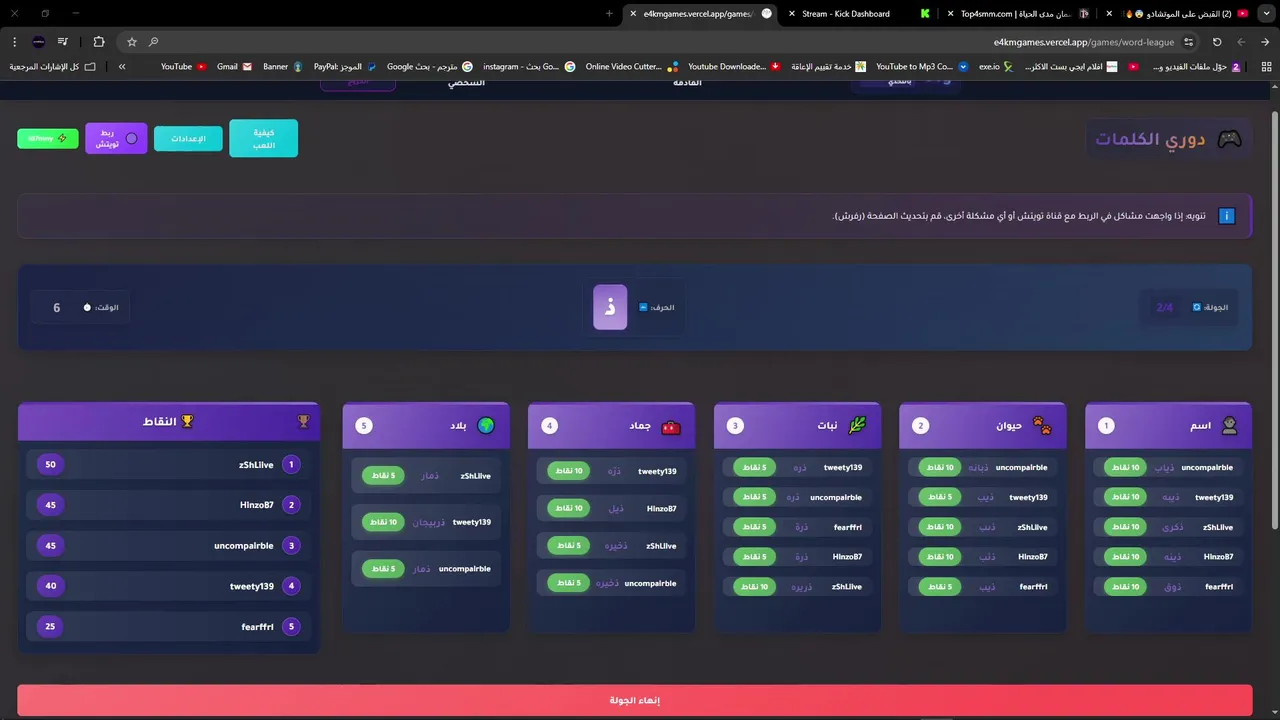1280x720 pixels.
Task: Go forward in browser history
Action: tap(1241, 42)
